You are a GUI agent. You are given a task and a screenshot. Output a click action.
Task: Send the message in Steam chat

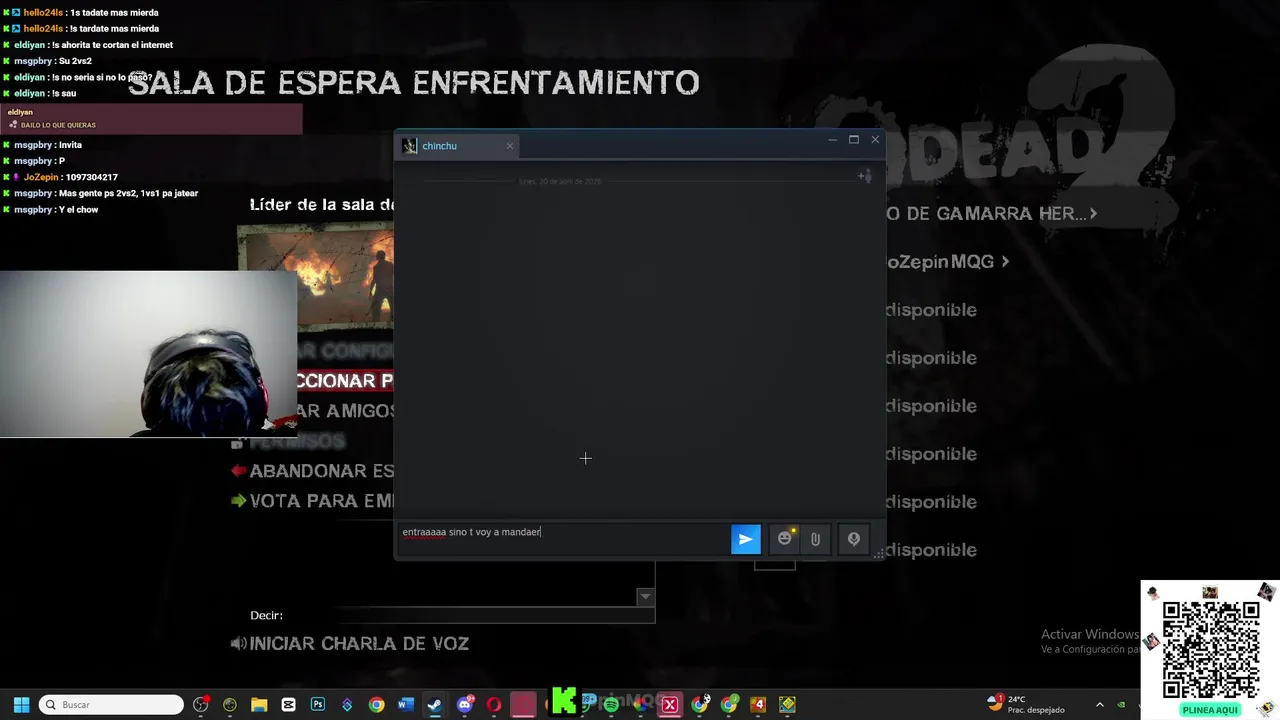point(745,539)
